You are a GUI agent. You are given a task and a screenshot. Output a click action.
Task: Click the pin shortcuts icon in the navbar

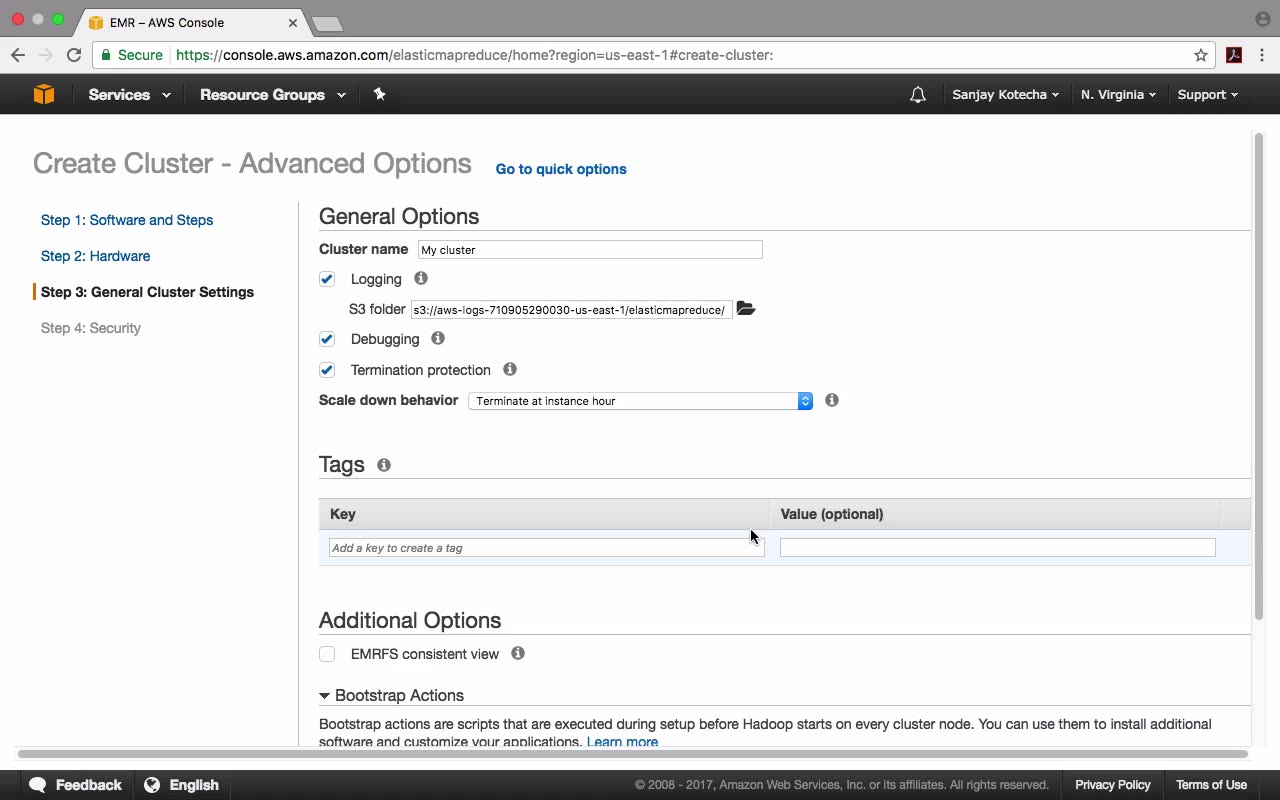[379, 94]
